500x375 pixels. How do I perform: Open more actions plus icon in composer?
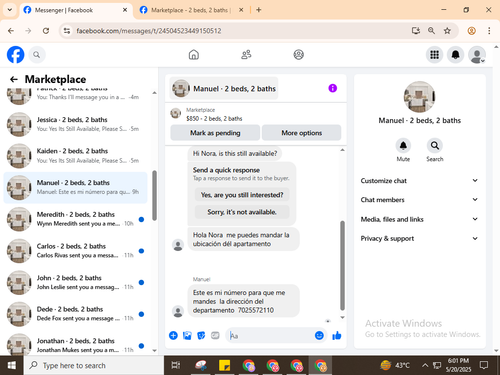[x=173, y=335]
